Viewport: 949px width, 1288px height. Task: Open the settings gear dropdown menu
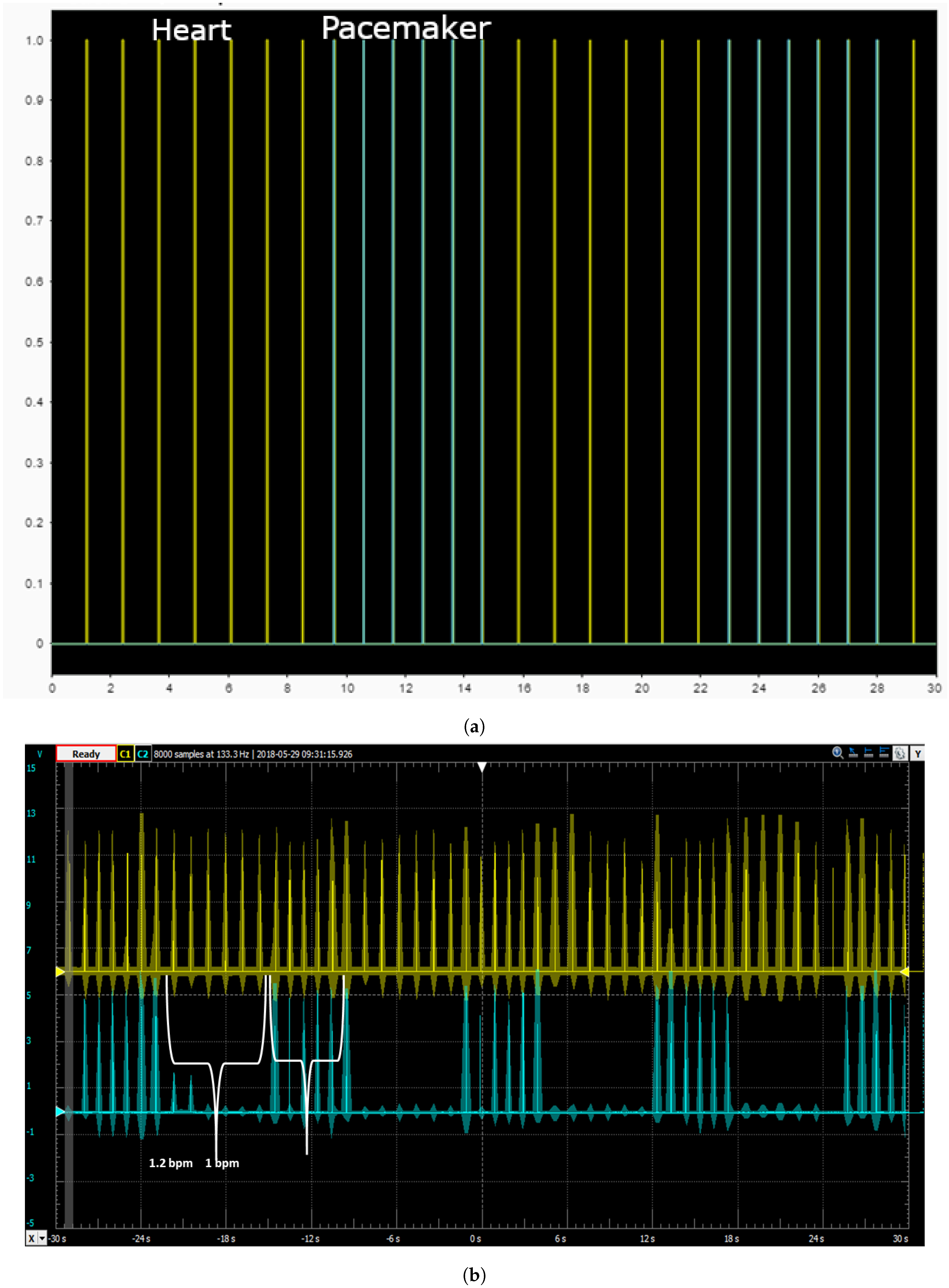(900, 752)
